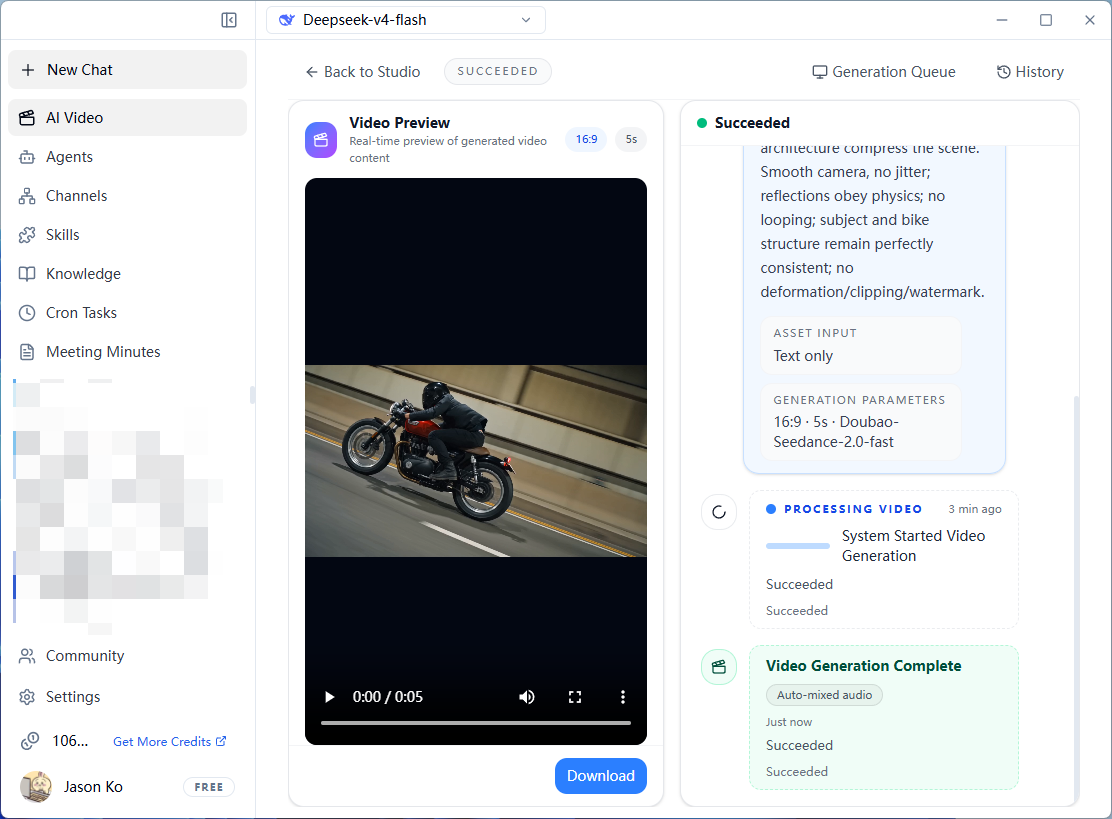Click the ASSET INPUT Text only box
This screenshot has width=1112, height=819.
coord(861,345)
